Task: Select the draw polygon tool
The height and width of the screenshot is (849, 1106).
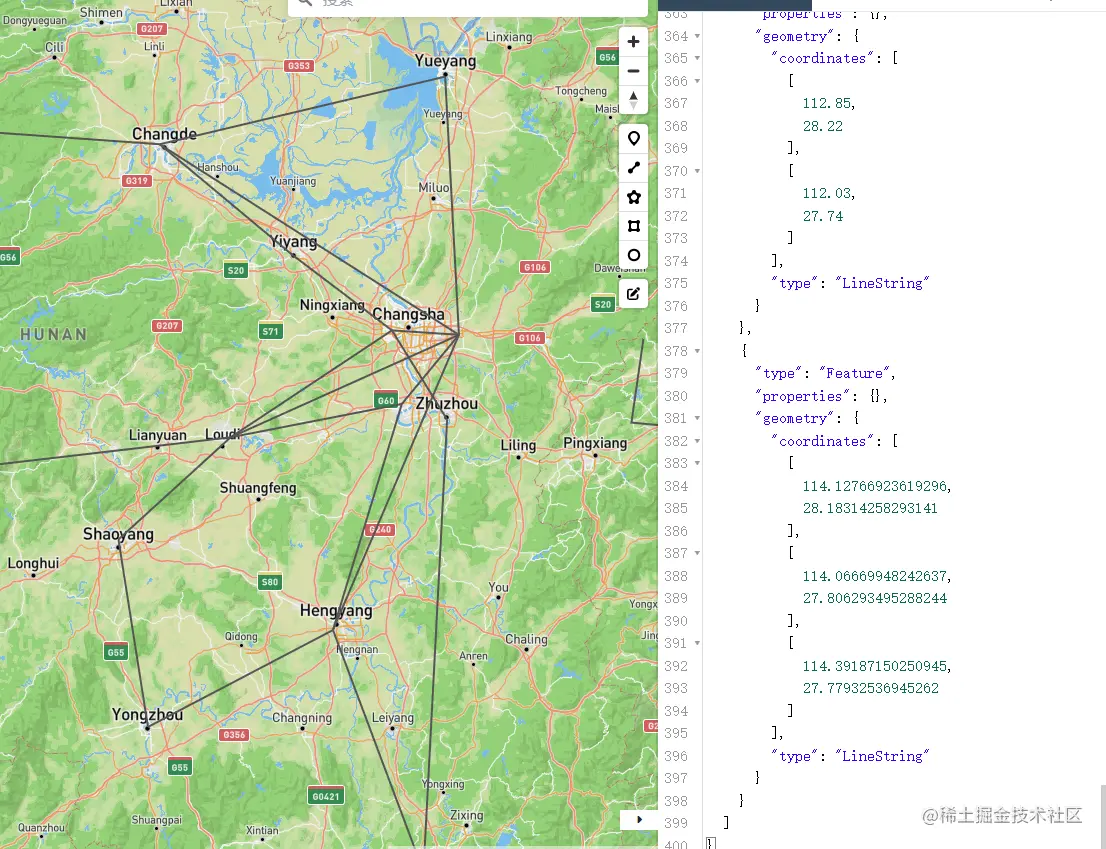Action: click(x=633, y=197)
